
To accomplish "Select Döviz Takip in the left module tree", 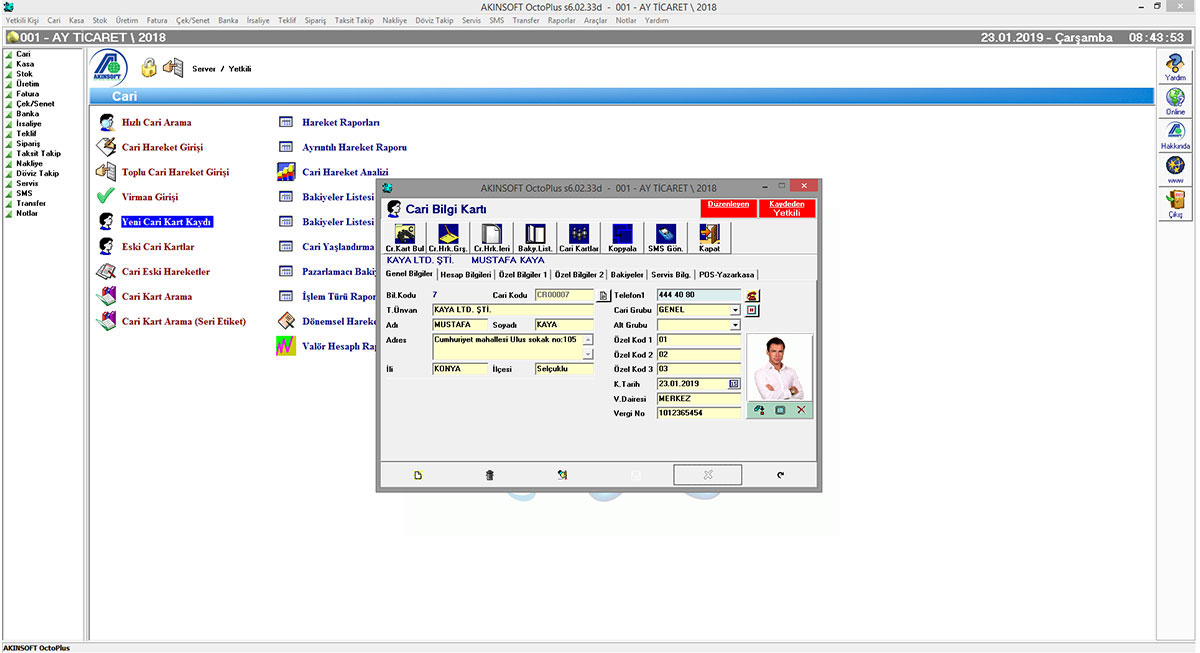I will [x=37, y=174].
